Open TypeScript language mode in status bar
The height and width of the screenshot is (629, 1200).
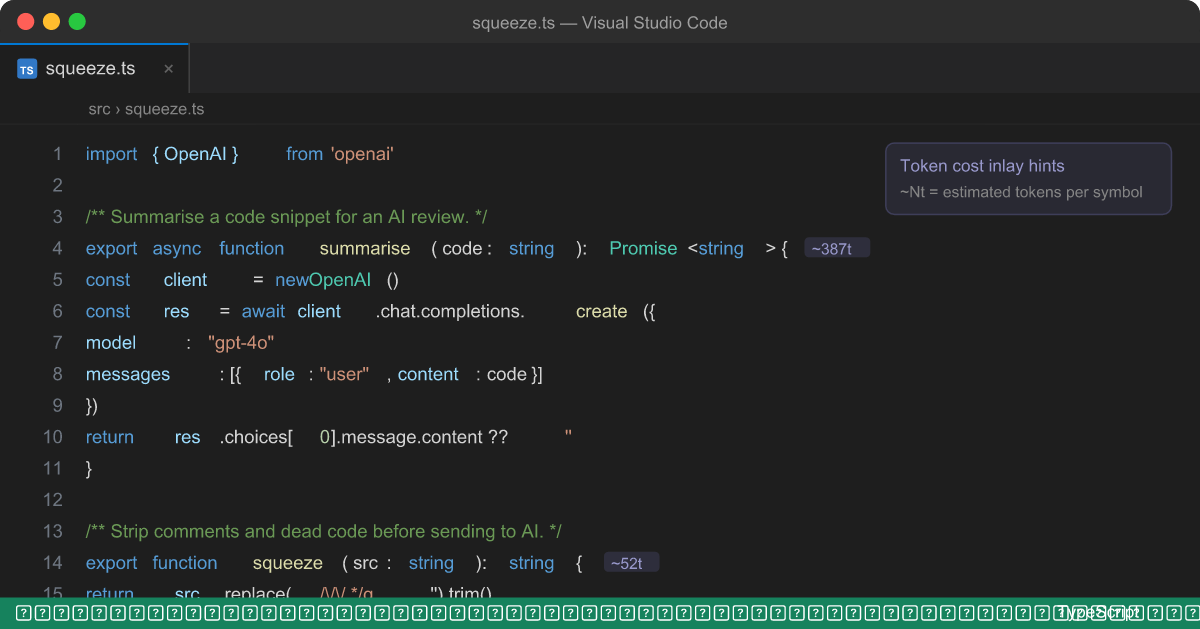(x=1097, y=613)
